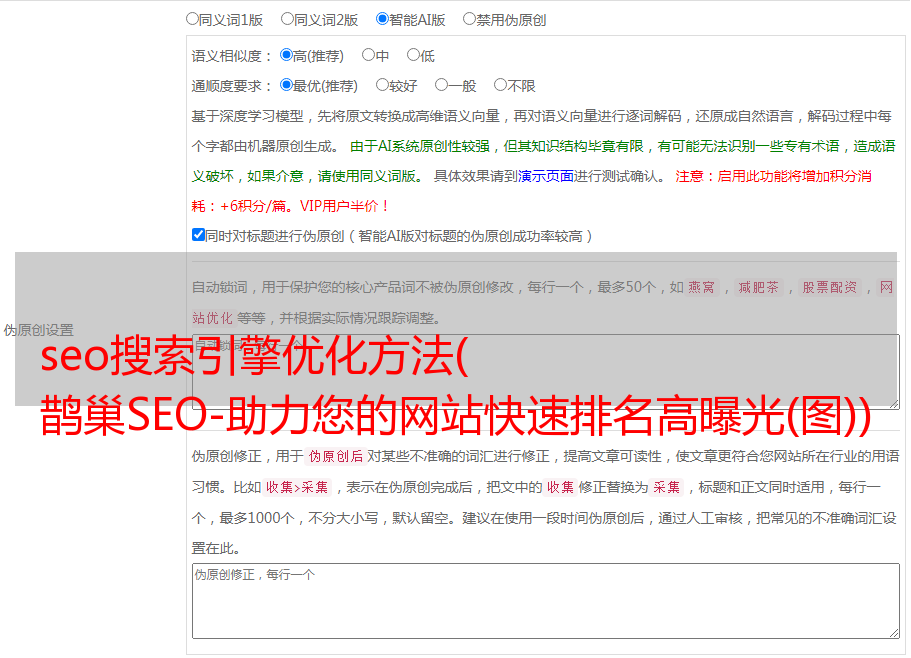Set 通顺度要求 to 最优(推荐)
The image size is (911, 658).
[x=286, y=85]
